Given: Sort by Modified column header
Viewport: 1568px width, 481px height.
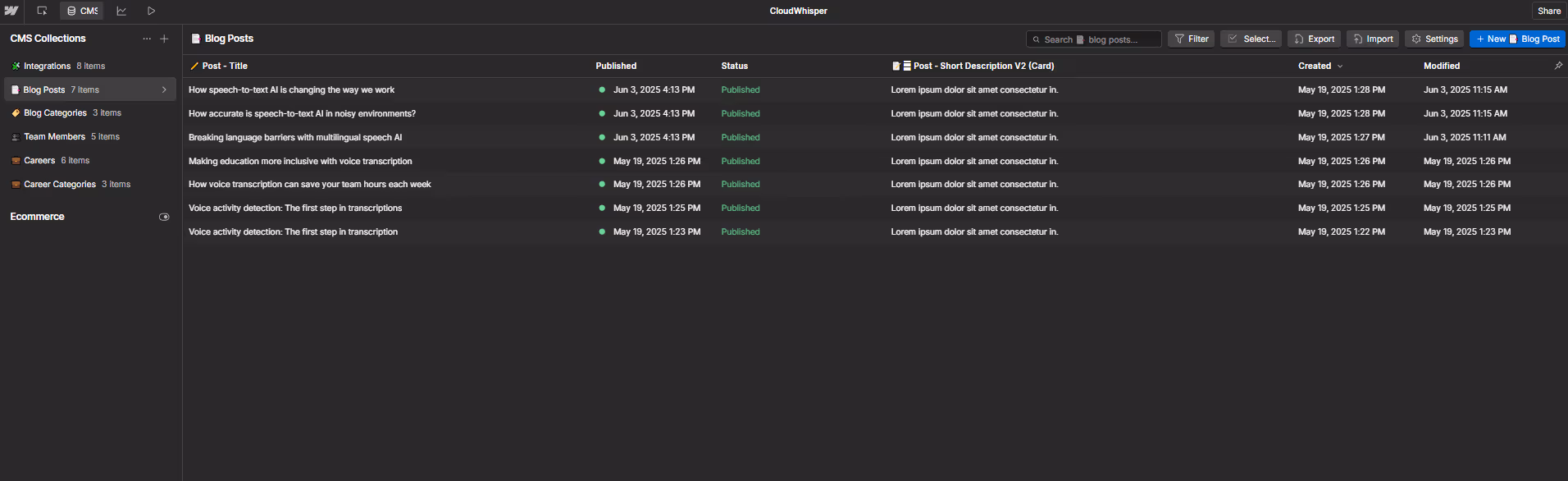Looking at the screenshot, I should tap(1441, 66).
